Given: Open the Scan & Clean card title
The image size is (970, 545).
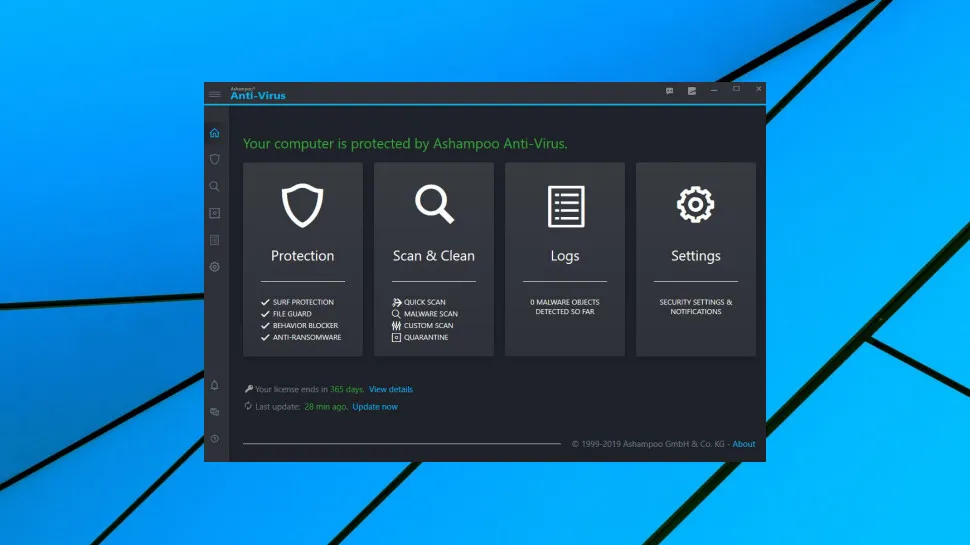Looking at the screenshot, I should coord(434,255).
